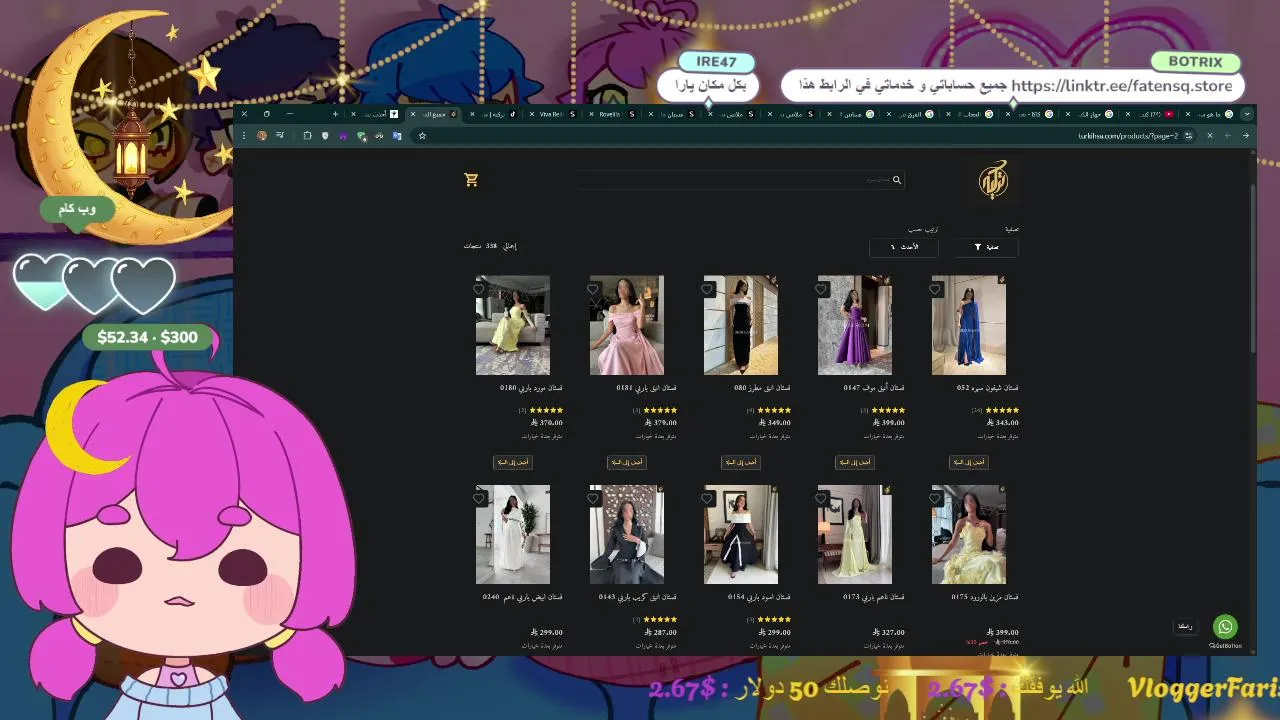Viewport: 1280px width, 720px height.
Task: Favorite the yellow dress 0180 heart
Action: click(479, 289)
